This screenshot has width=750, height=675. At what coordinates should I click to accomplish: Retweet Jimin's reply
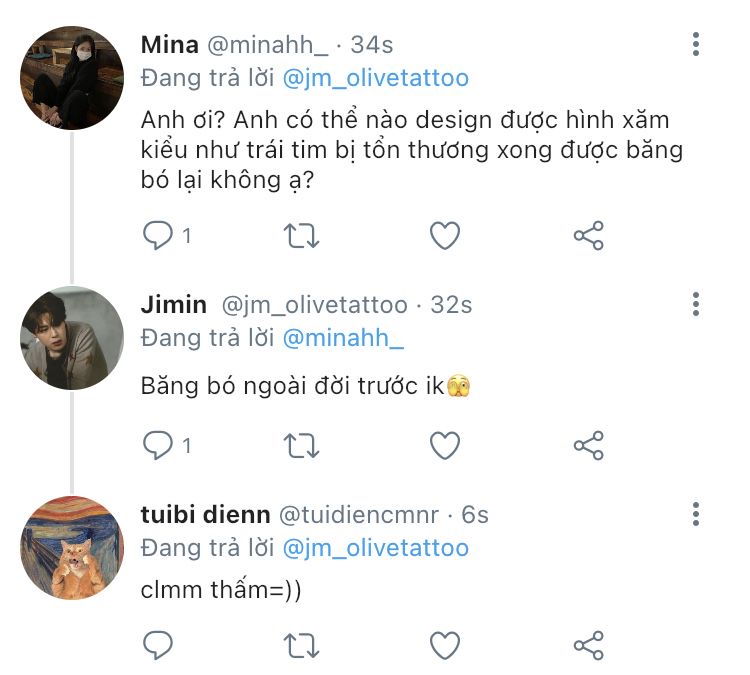pos(301,444)
